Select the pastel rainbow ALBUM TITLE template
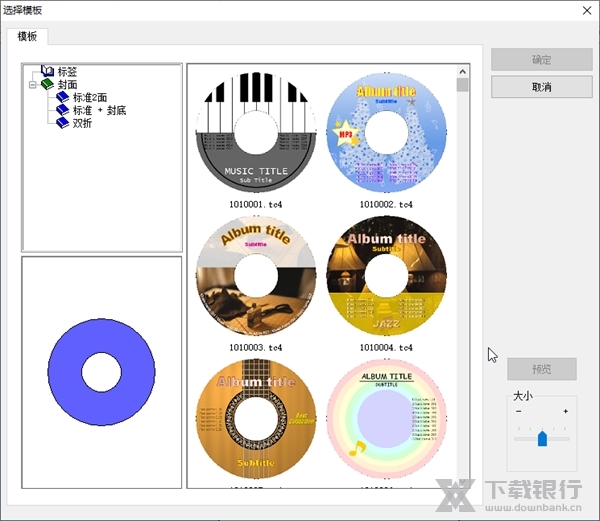 click(386, 418)
